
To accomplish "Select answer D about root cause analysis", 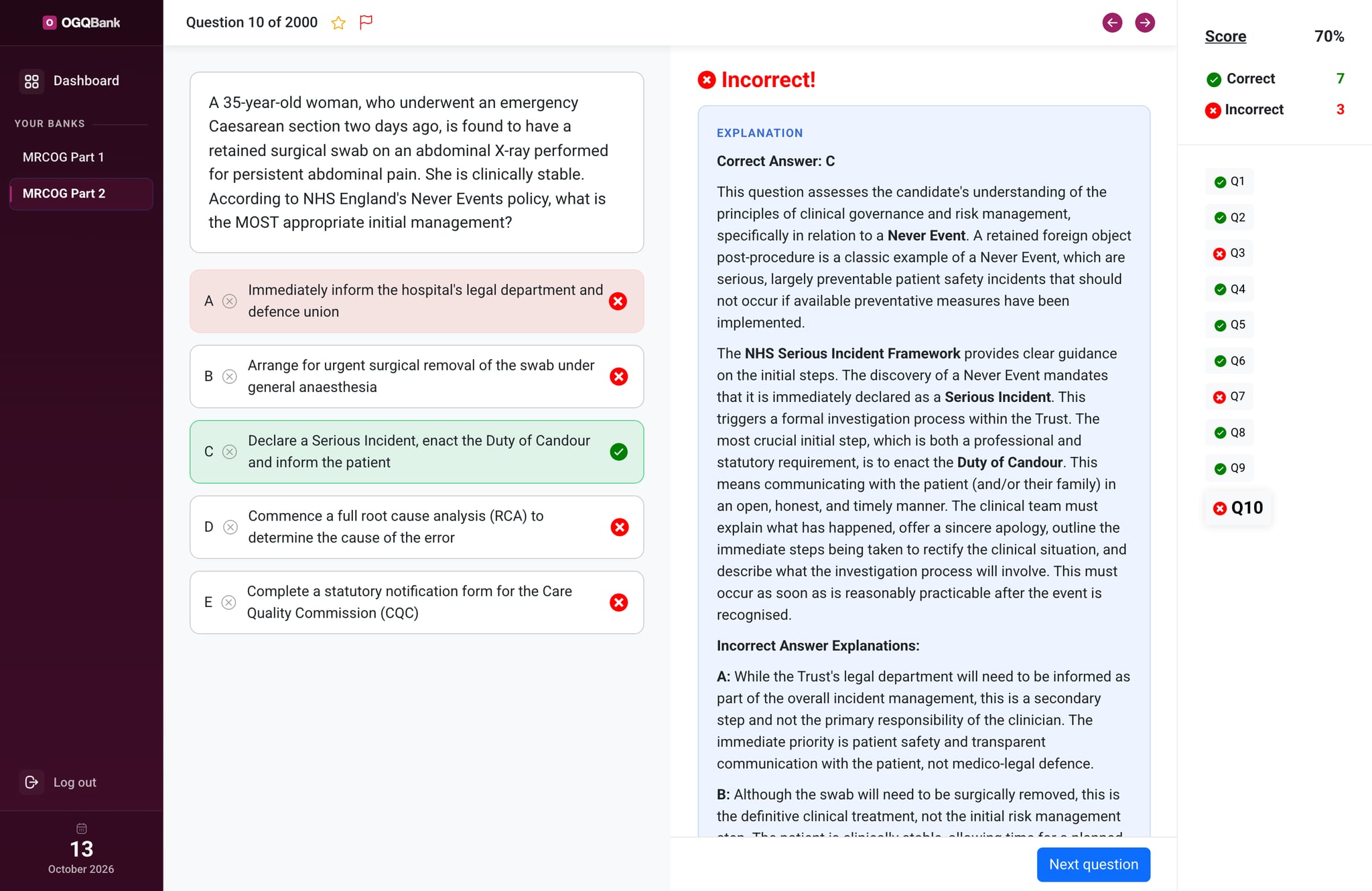I will coord(417,527).
